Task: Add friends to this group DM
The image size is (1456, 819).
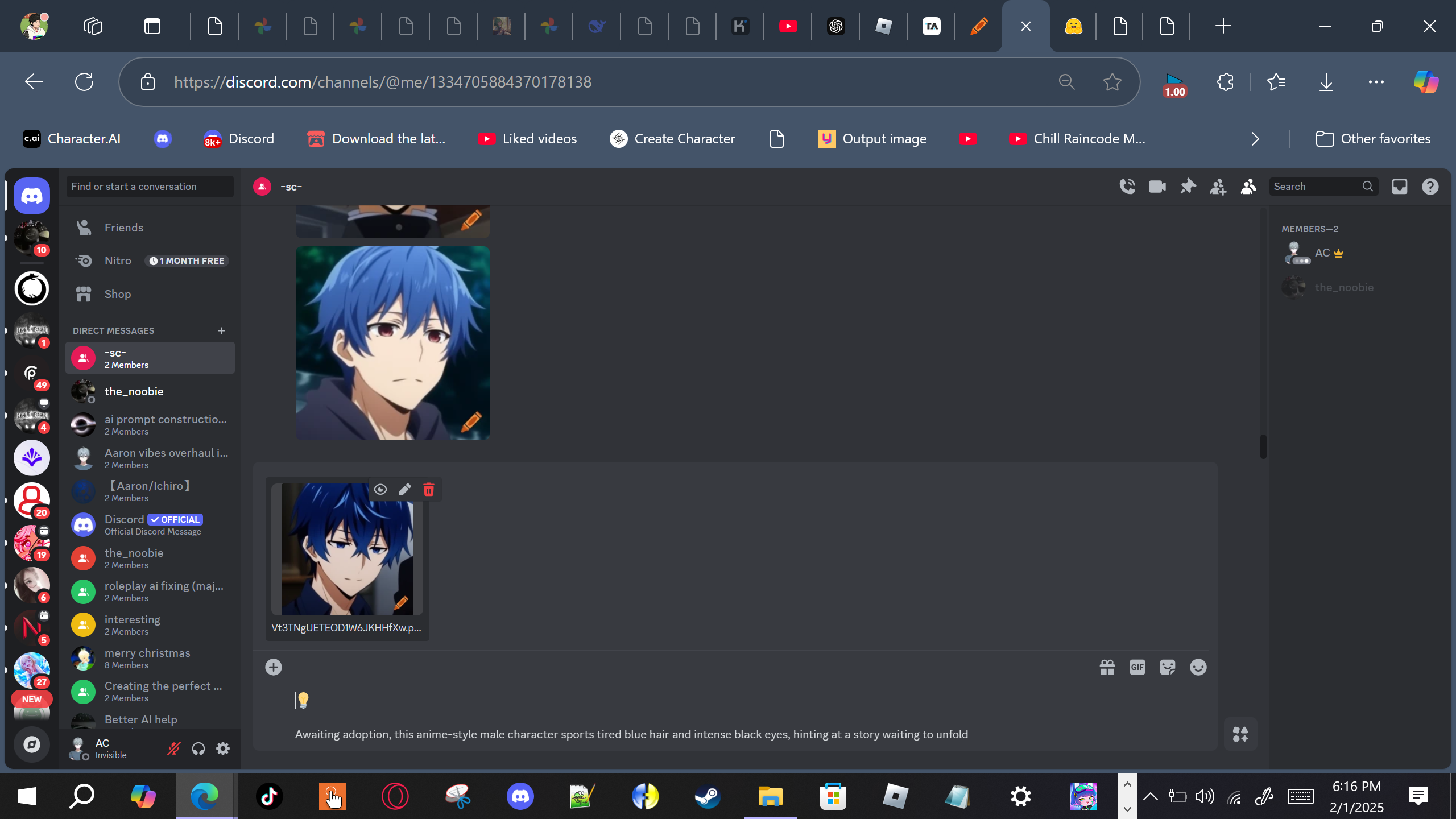Action: [1218, 187]
